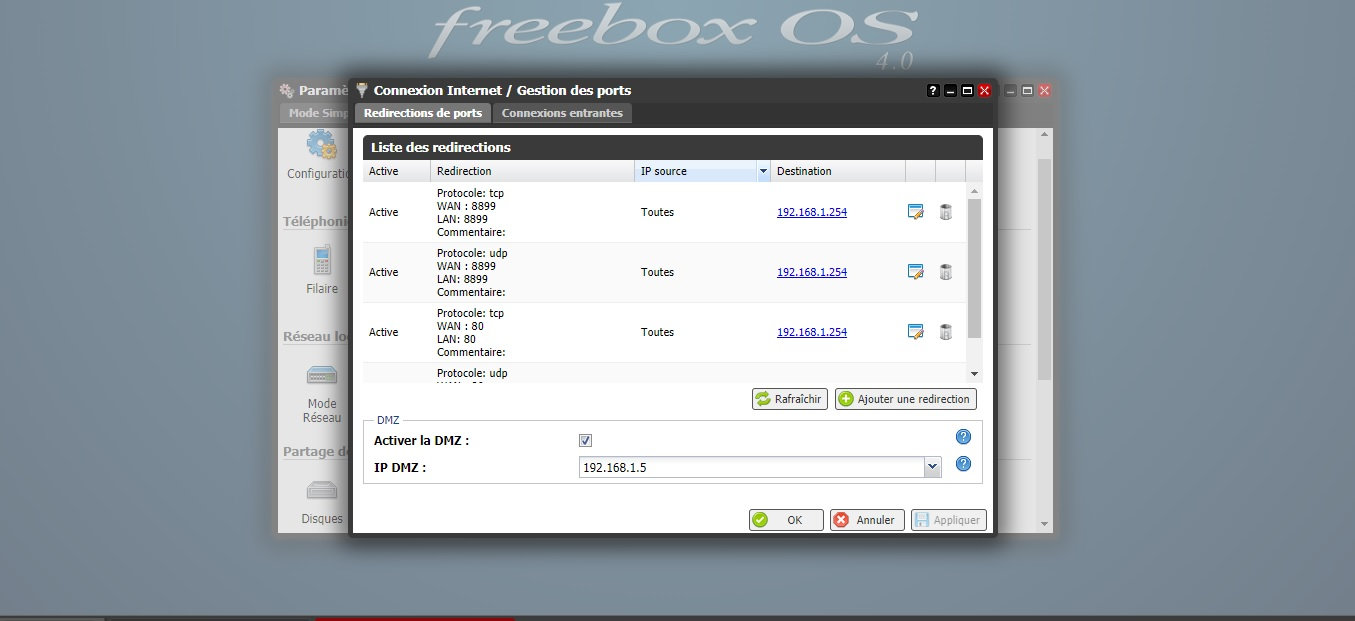The height and width of the screenshot is (621, 1355).
Task: Open the IP source column menu arrow
Action: coord(763,171)
